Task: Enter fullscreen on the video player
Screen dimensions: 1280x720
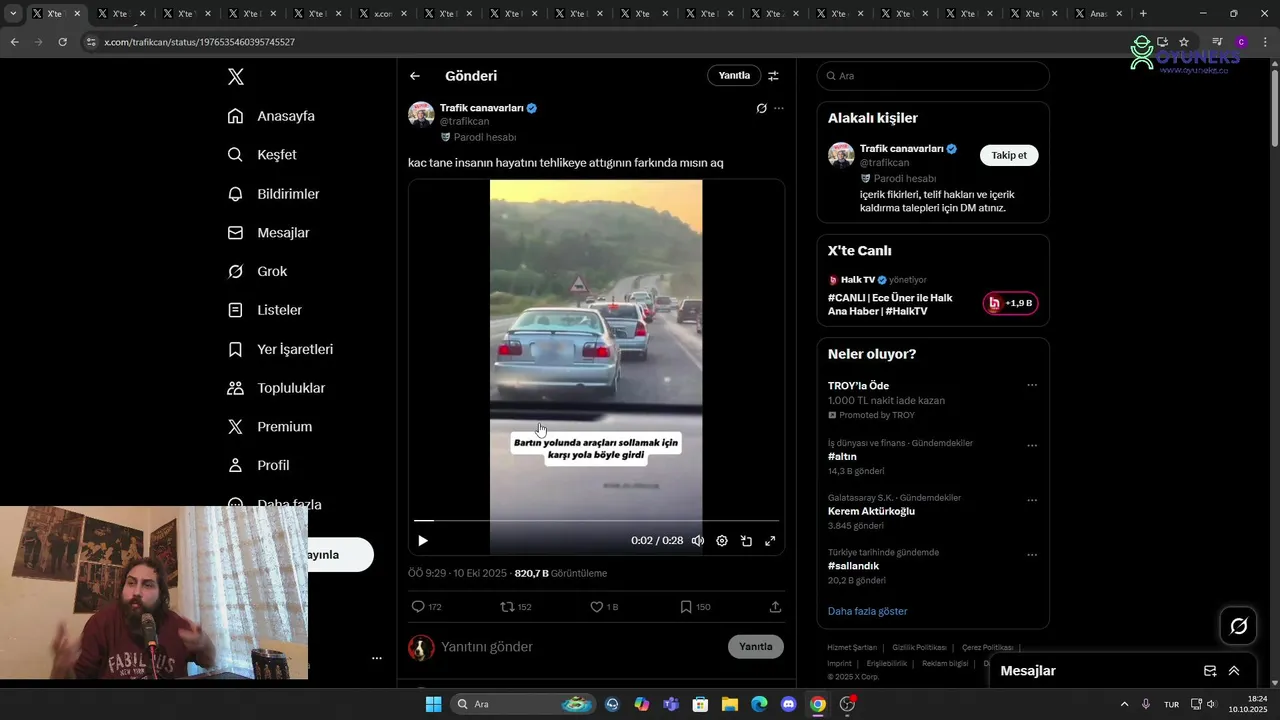Action: click(x=770, y=541)
